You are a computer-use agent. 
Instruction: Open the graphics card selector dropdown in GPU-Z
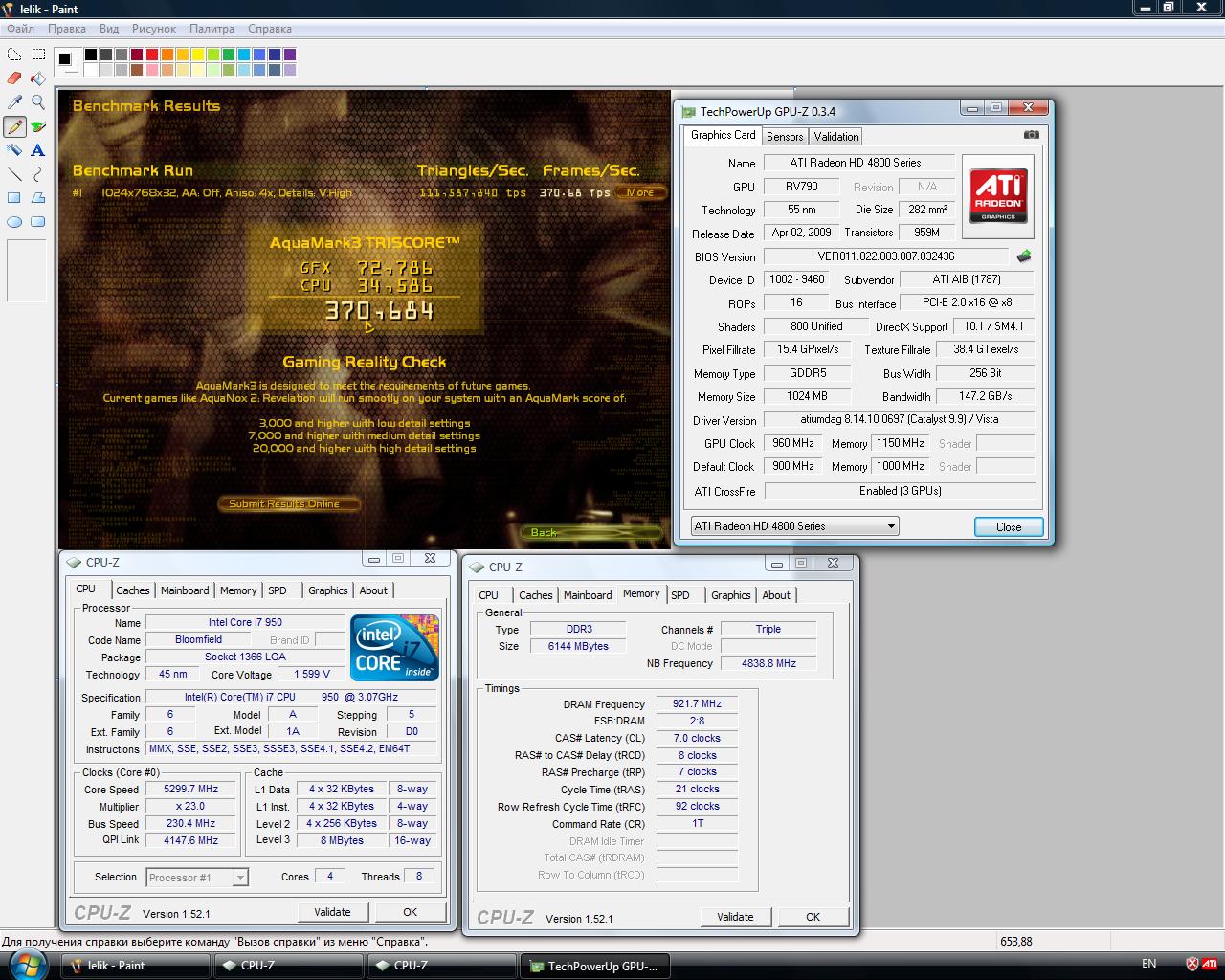point(794,525)
